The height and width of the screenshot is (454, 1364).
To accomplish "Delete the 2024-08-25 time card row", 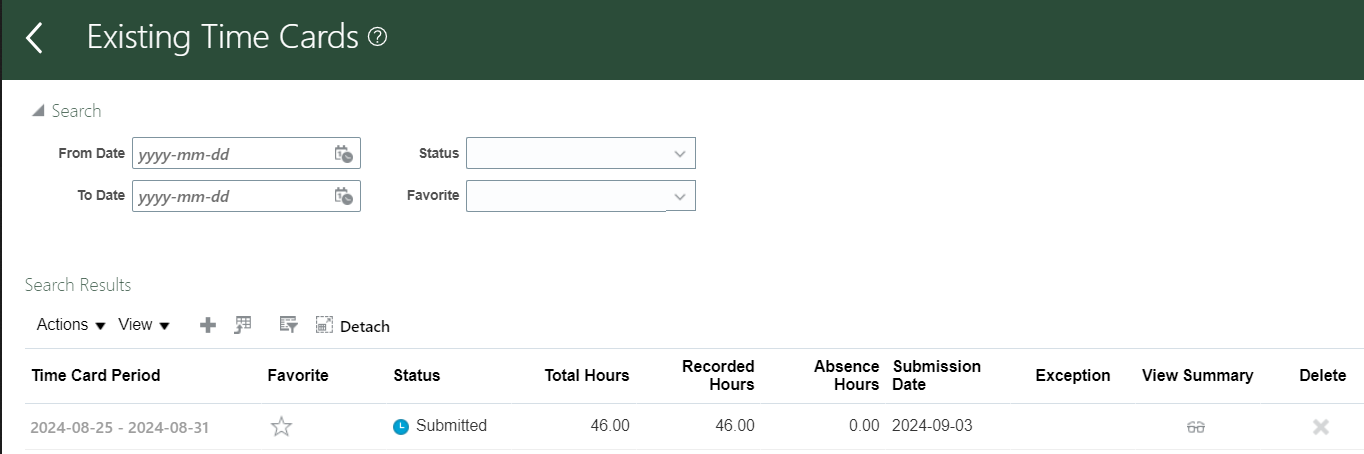I will tap(1321, 427).
